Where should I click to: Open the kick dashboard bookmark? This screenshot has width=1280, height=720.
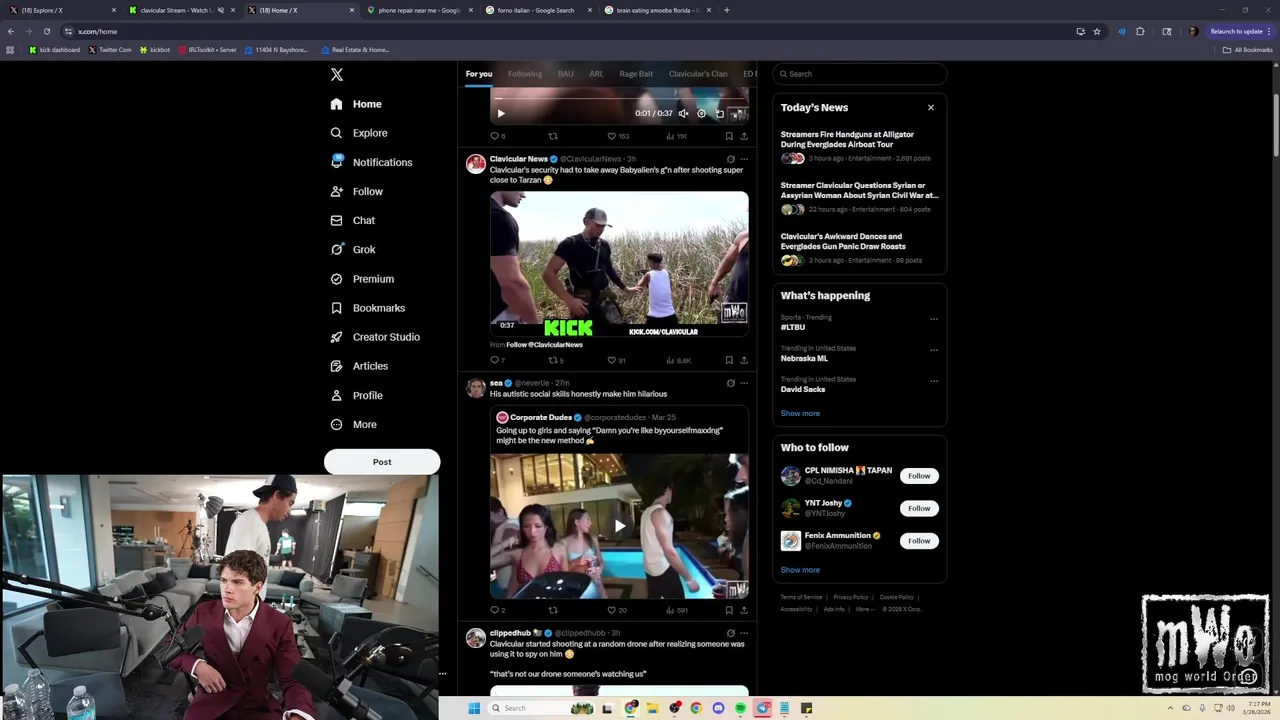click(x=54, y=49)
